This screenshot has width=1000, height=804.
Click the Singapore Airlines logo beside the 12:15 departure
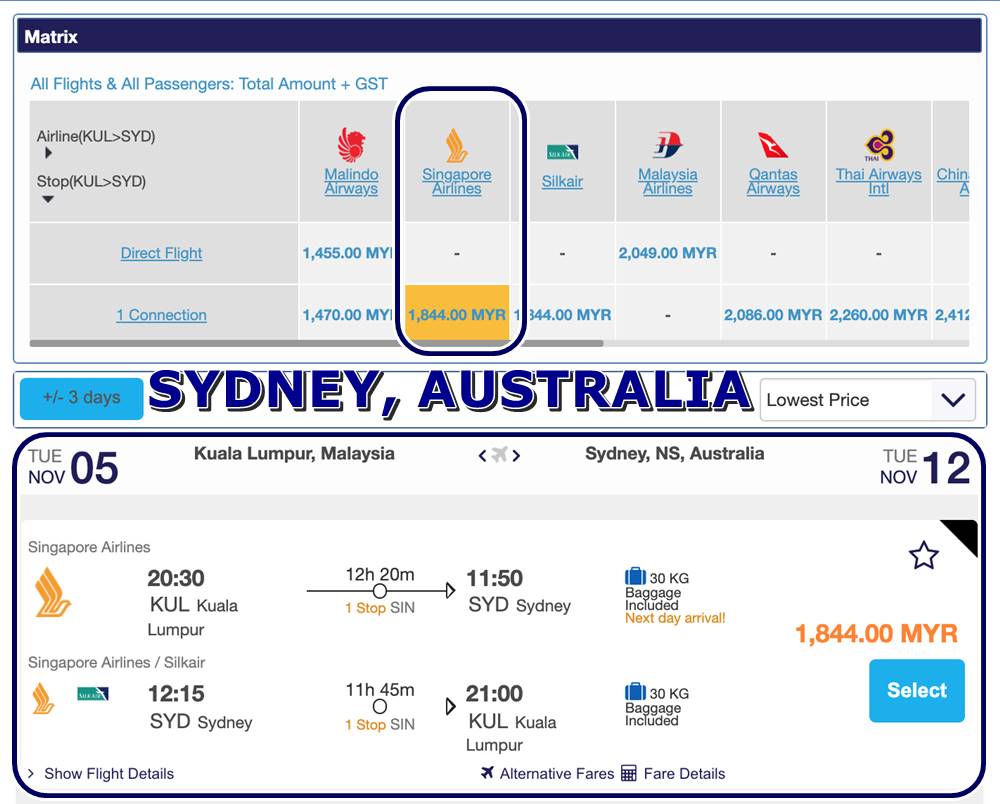[x=43, y=698]
